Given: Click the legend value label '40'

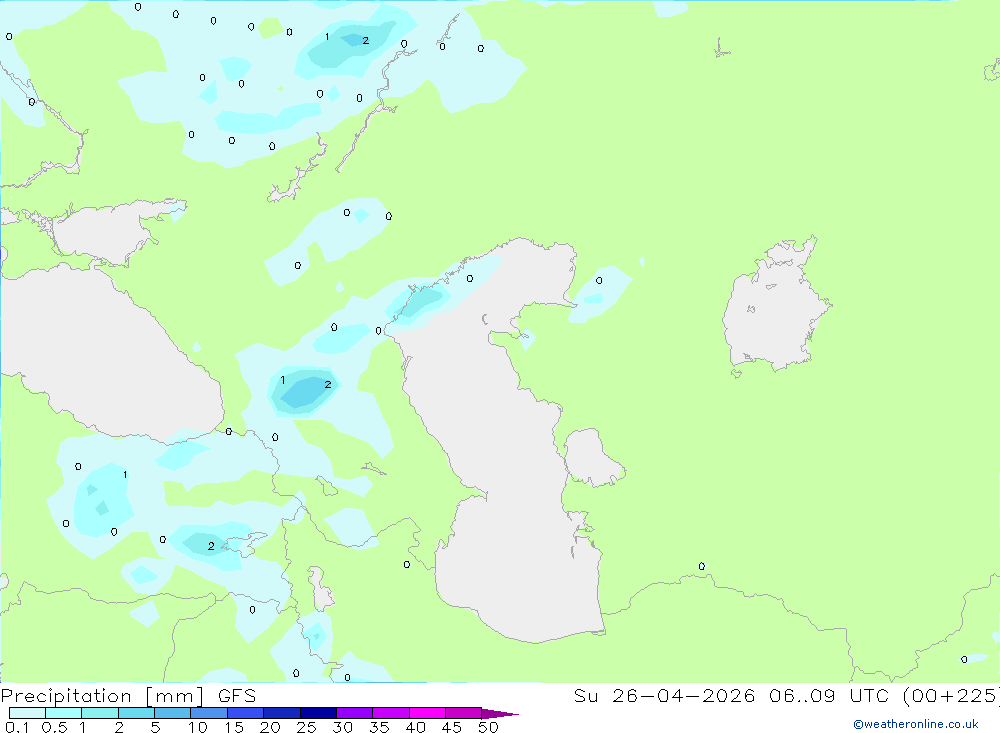Looking at the screenshot, I should 416,727.
